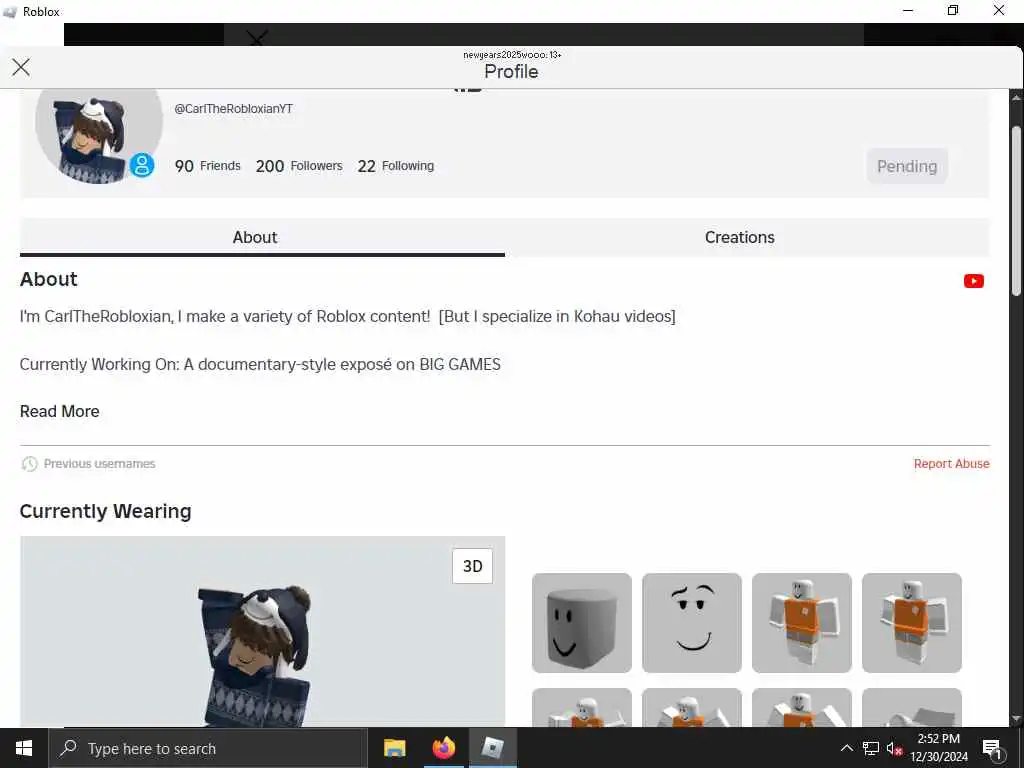View the 90 Friends list

click(x=208, y=166)
